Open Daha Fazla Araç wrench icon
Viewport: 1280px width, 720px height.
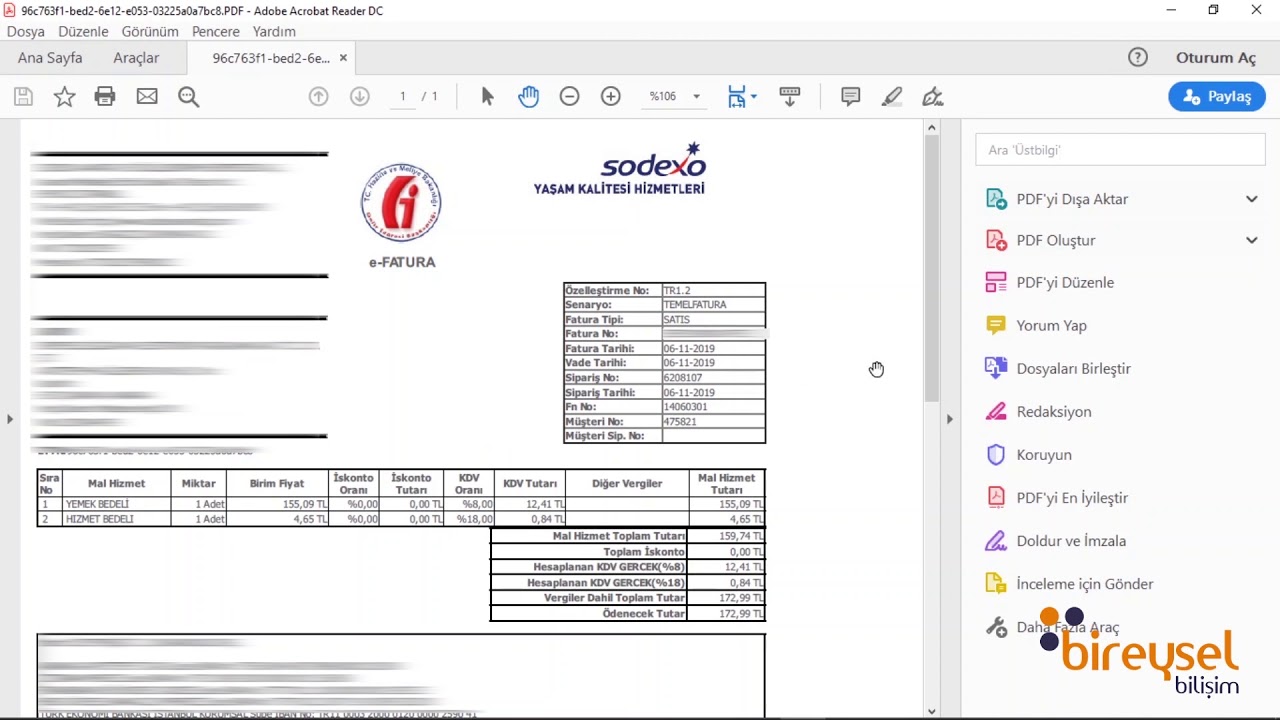click(996, 627)
